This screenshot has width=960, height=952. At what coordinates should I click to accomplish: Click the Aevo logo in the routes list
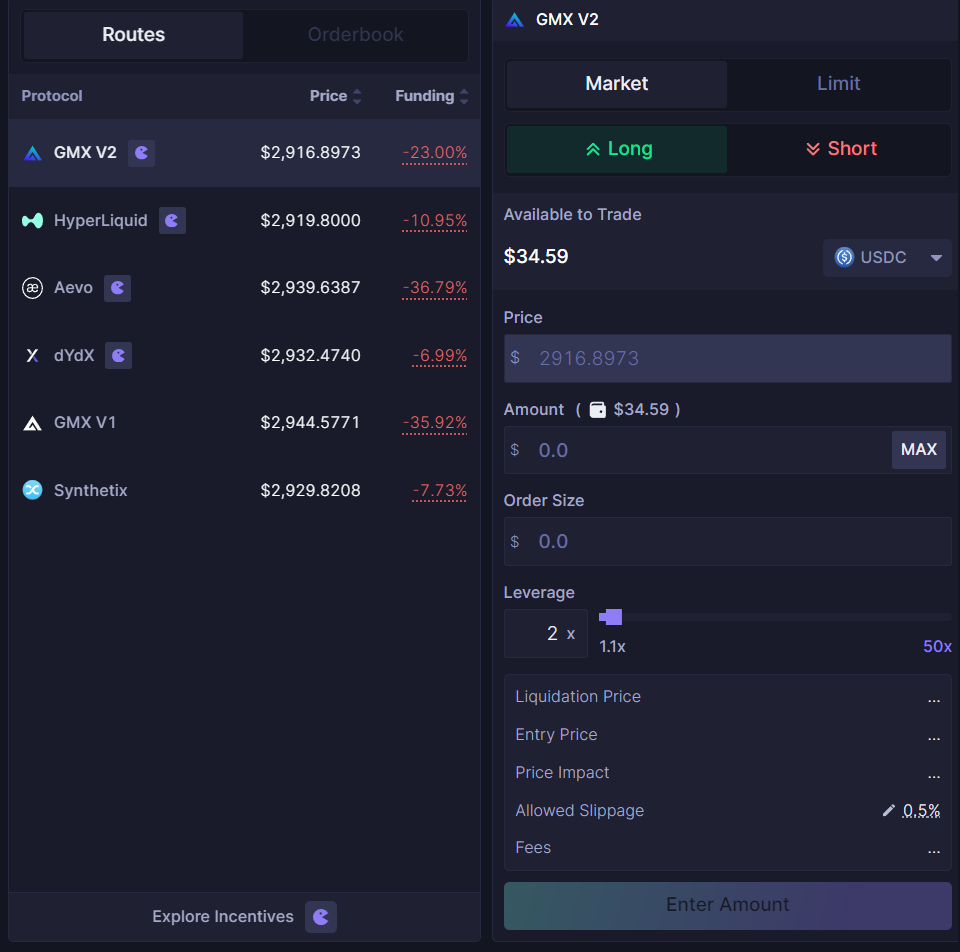click(x=31, y=287)
